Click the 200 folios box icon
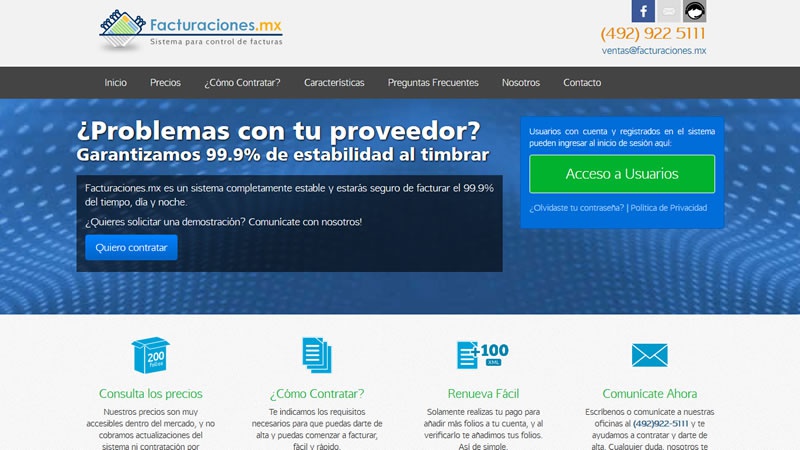Viewport: 800px width, 450px height. (x=150, y=355)
